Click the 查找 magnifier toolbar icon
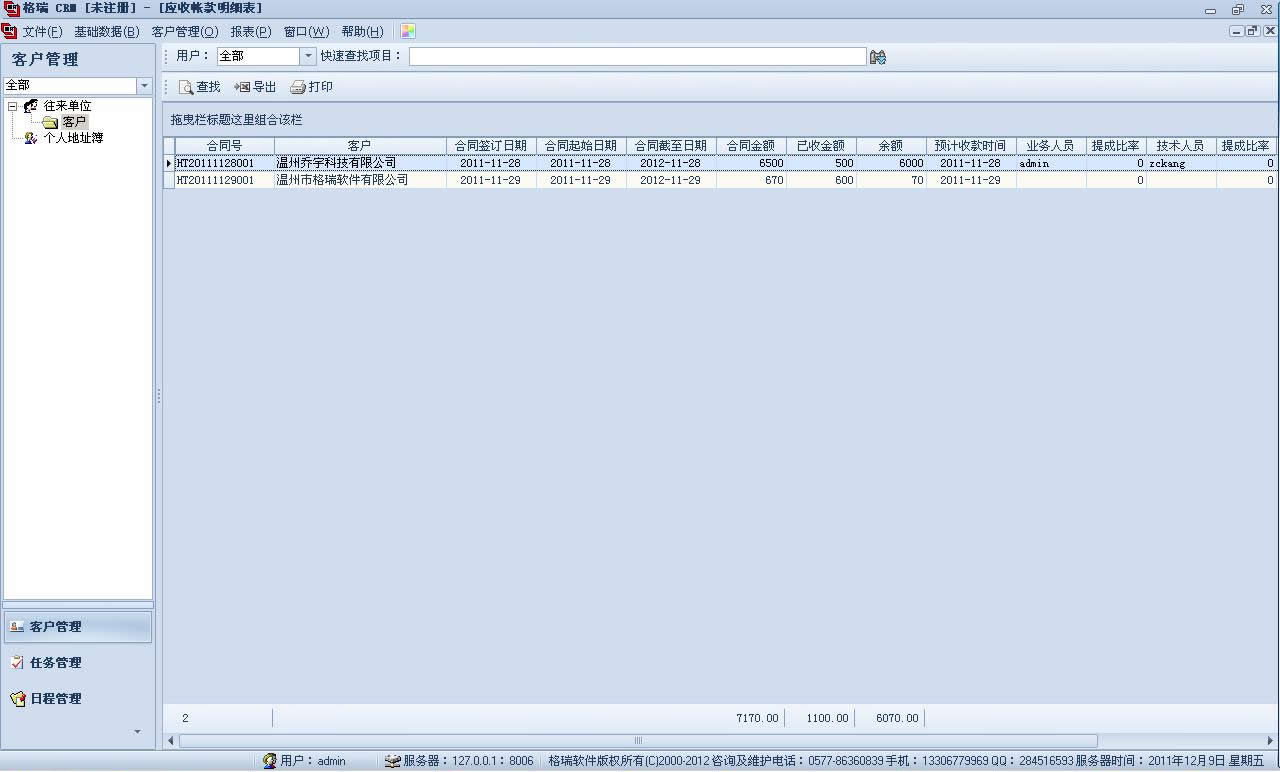The width and height of the screenshot is (1280, 772). [x=186, y=88]
